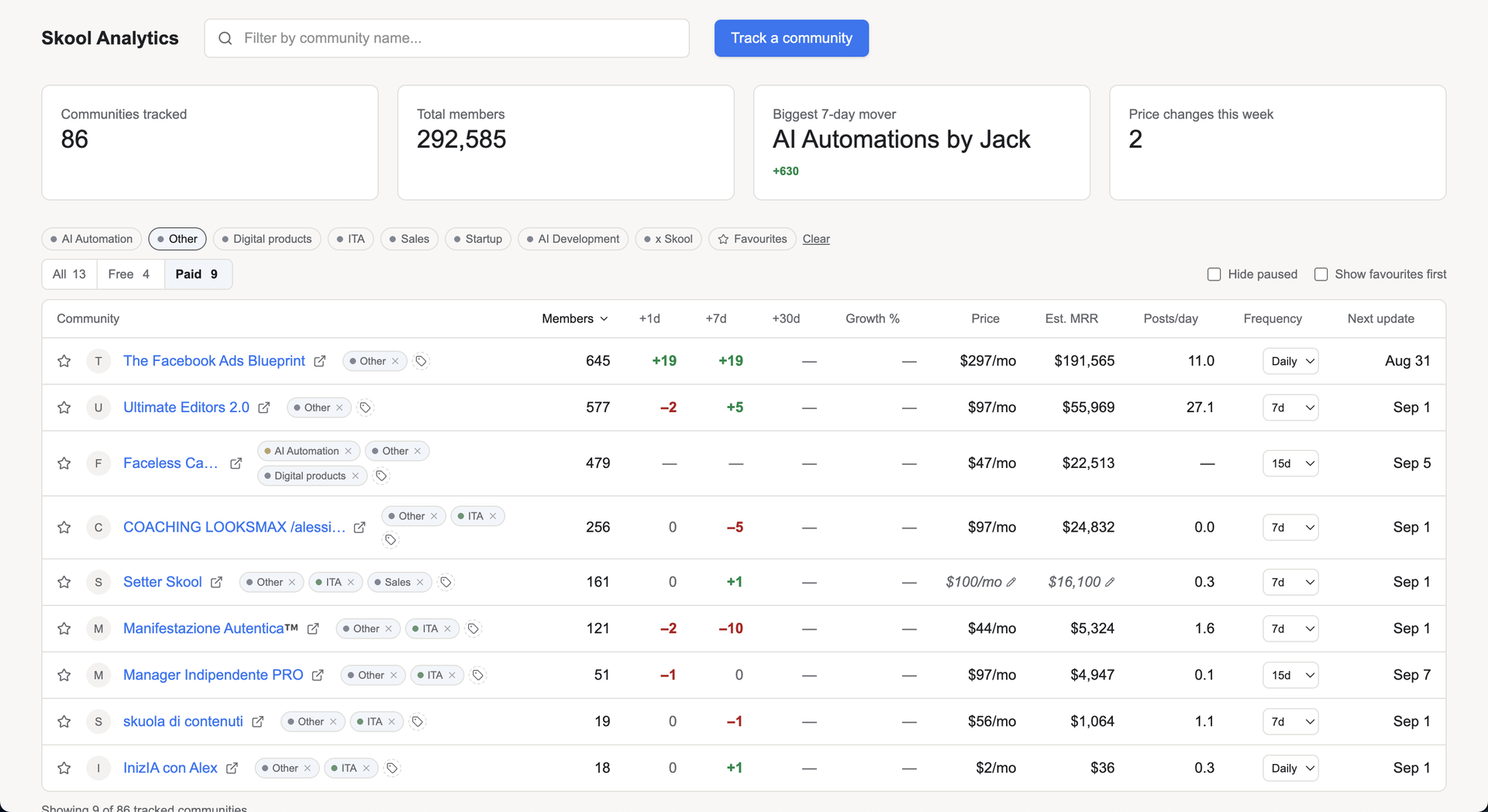Screen dimensions: 1488x812
Task: Open frequency dropdown for Faceless Ca…
Action: click(1290, 463)
